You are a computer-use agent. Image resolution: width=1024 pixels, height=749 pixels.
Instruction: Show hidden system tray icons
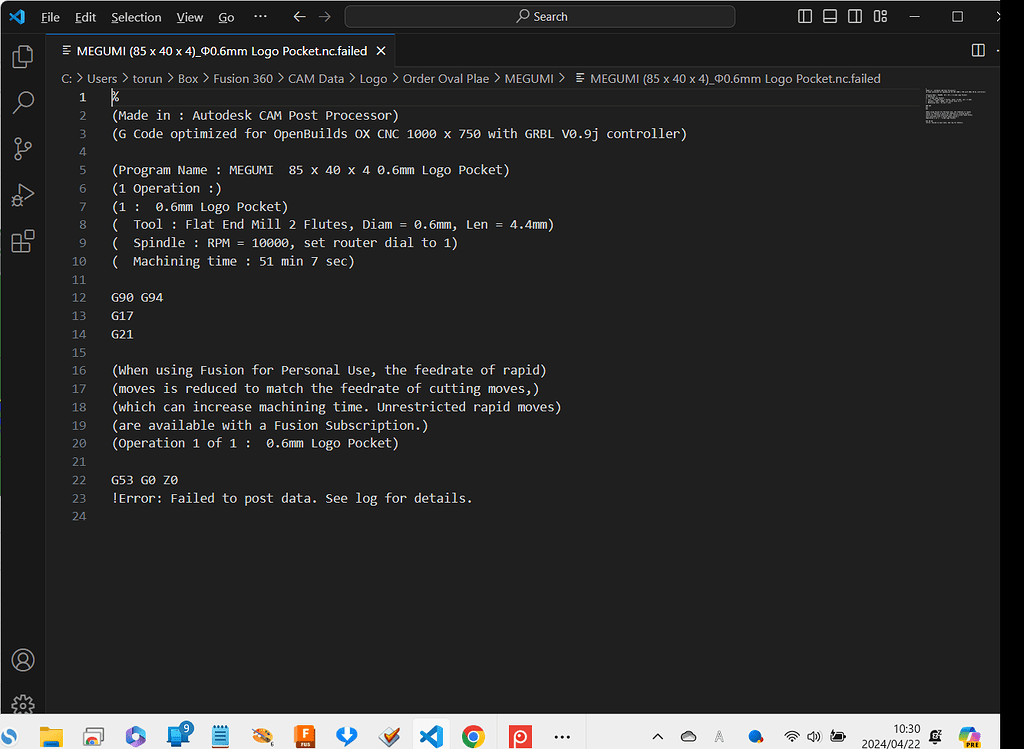(658, 737)
